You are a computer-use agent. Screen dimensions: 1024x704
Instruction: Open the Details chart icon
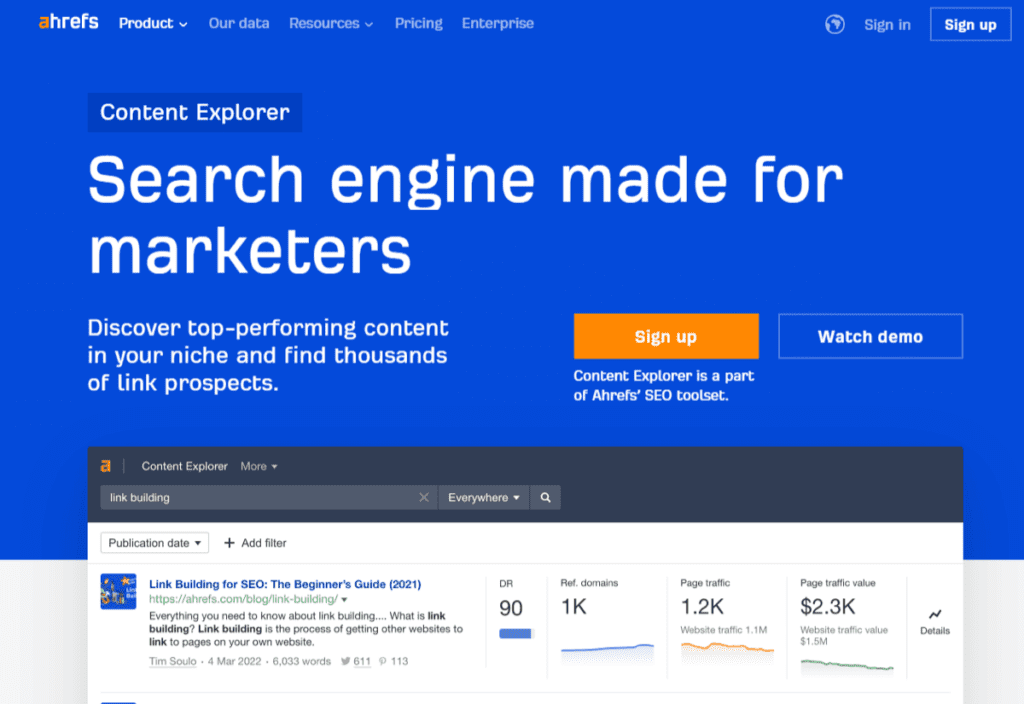(935, 614)
